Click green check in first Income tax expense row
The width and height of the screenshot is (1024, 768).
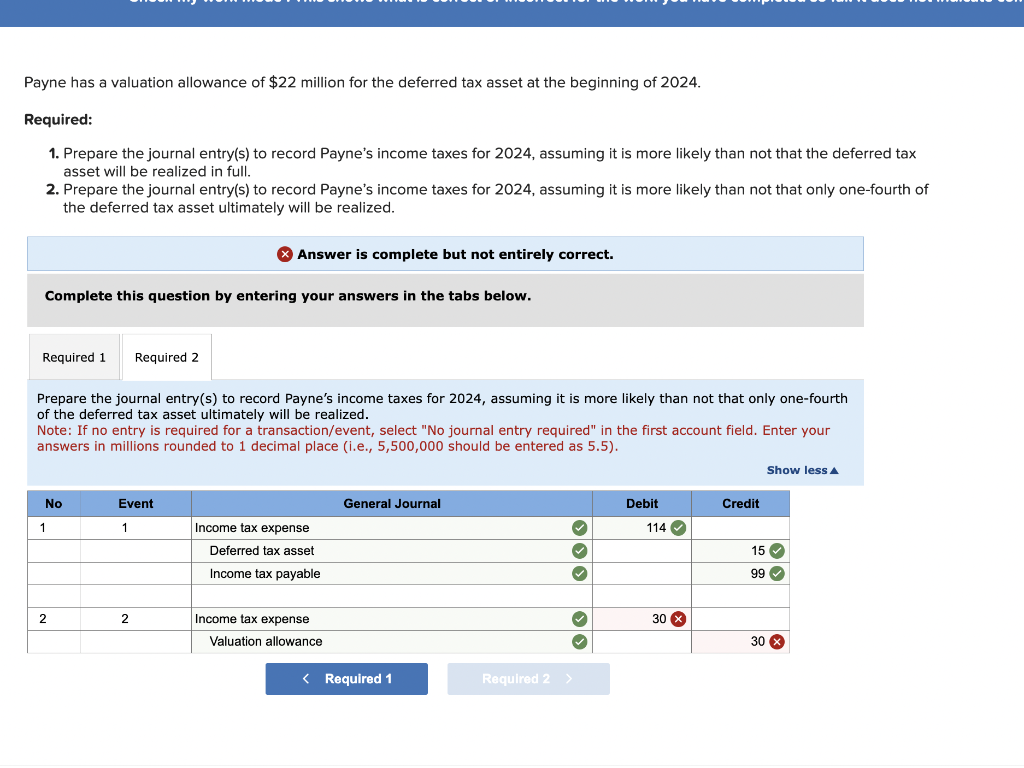pyautogui.click(x=579, y=528)
